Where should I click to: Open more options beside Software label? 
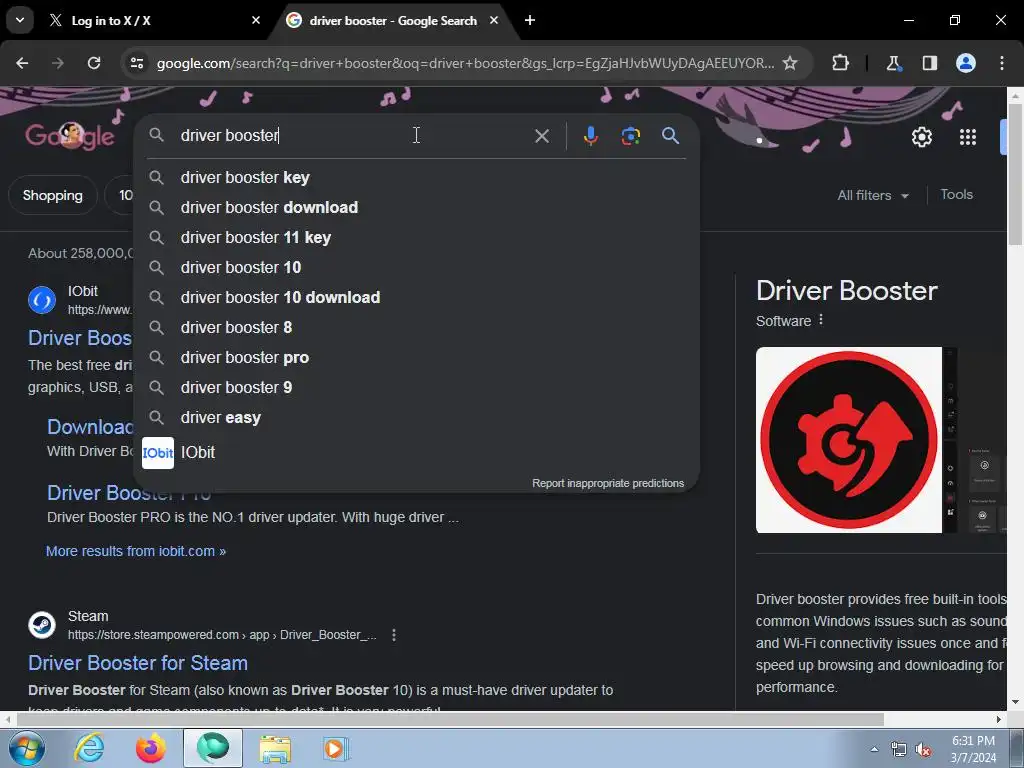[x=821, y=320]
